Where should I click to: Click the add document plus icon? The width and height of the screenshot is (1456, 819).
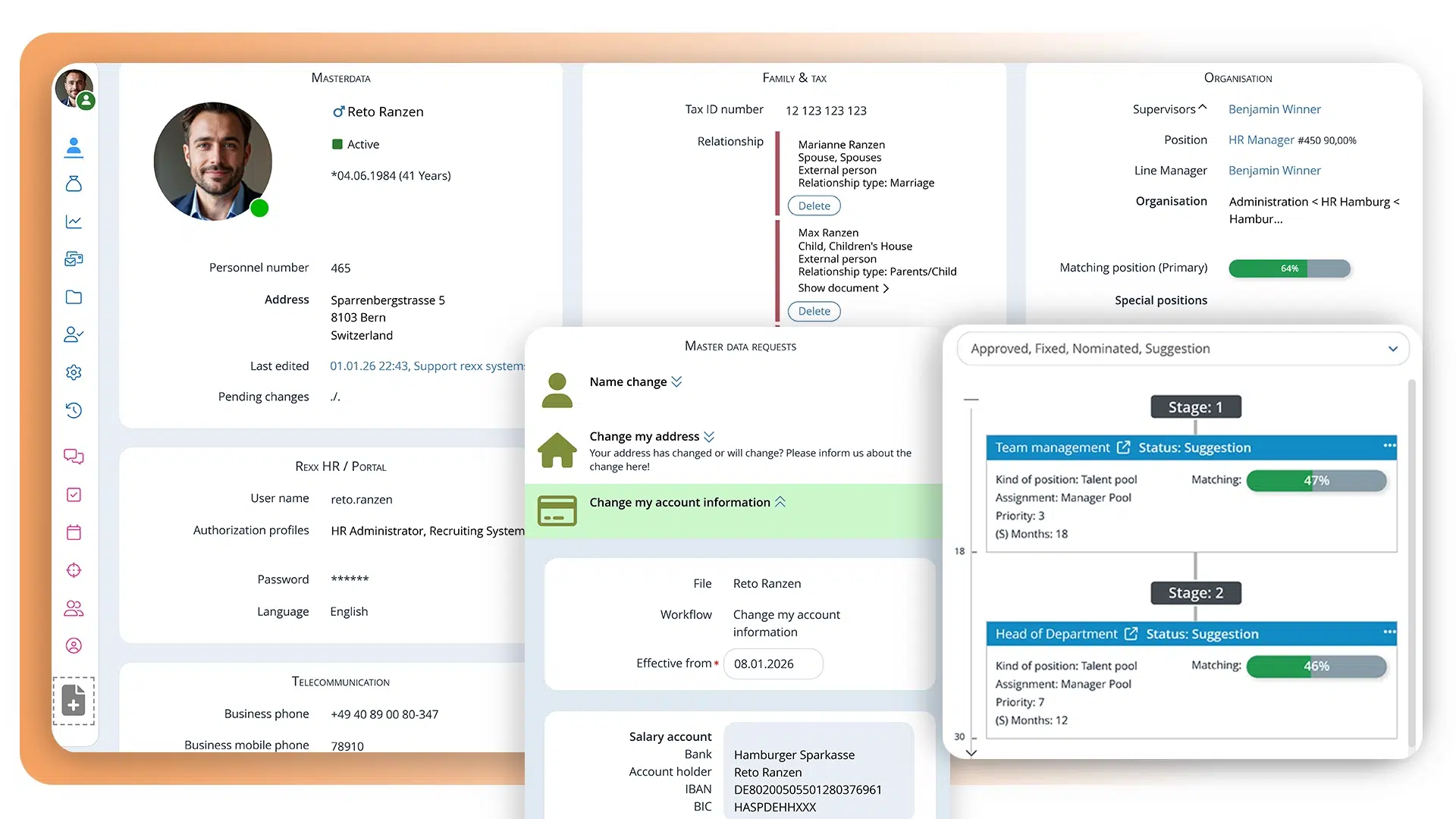[x=74, y=700]
